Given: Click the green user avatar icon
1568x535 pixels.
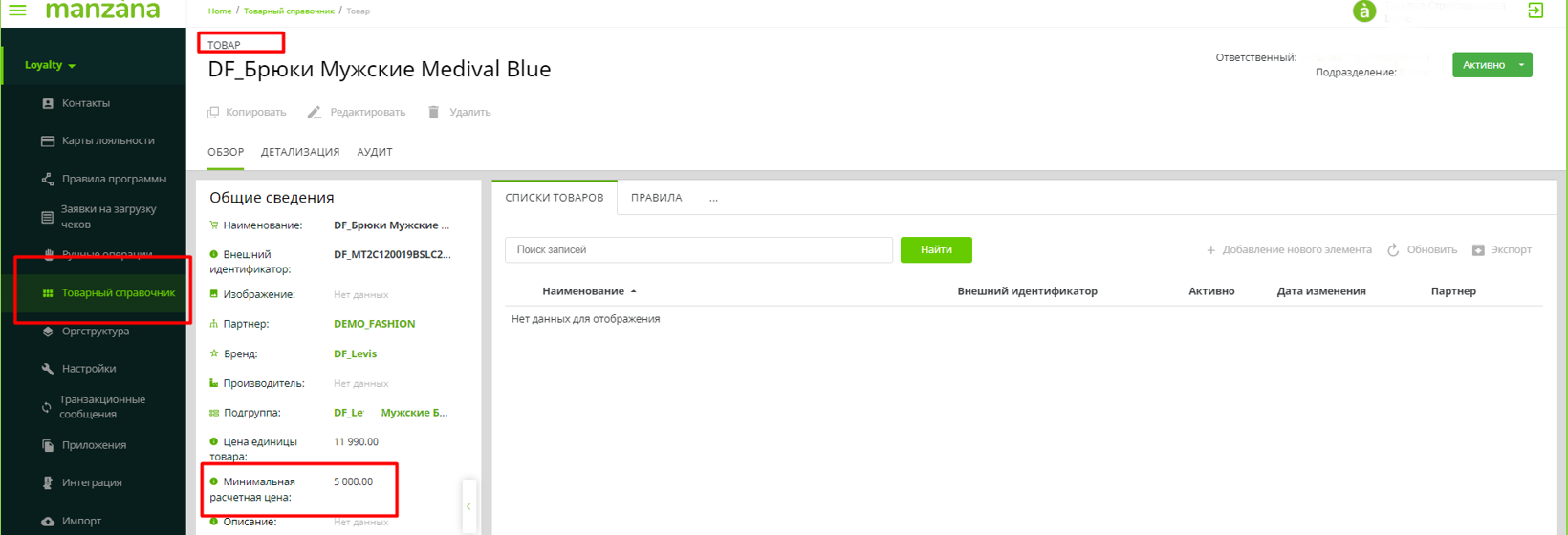Looking at the screenshot, I should tap(1363, 11).
